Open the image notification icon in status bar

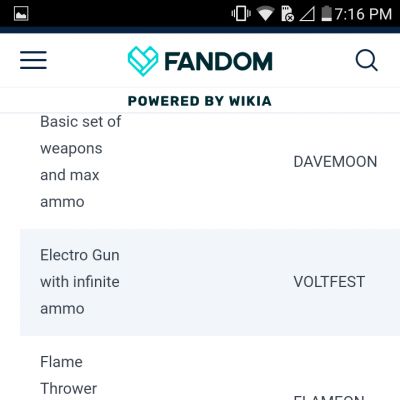tap(21, 14)
